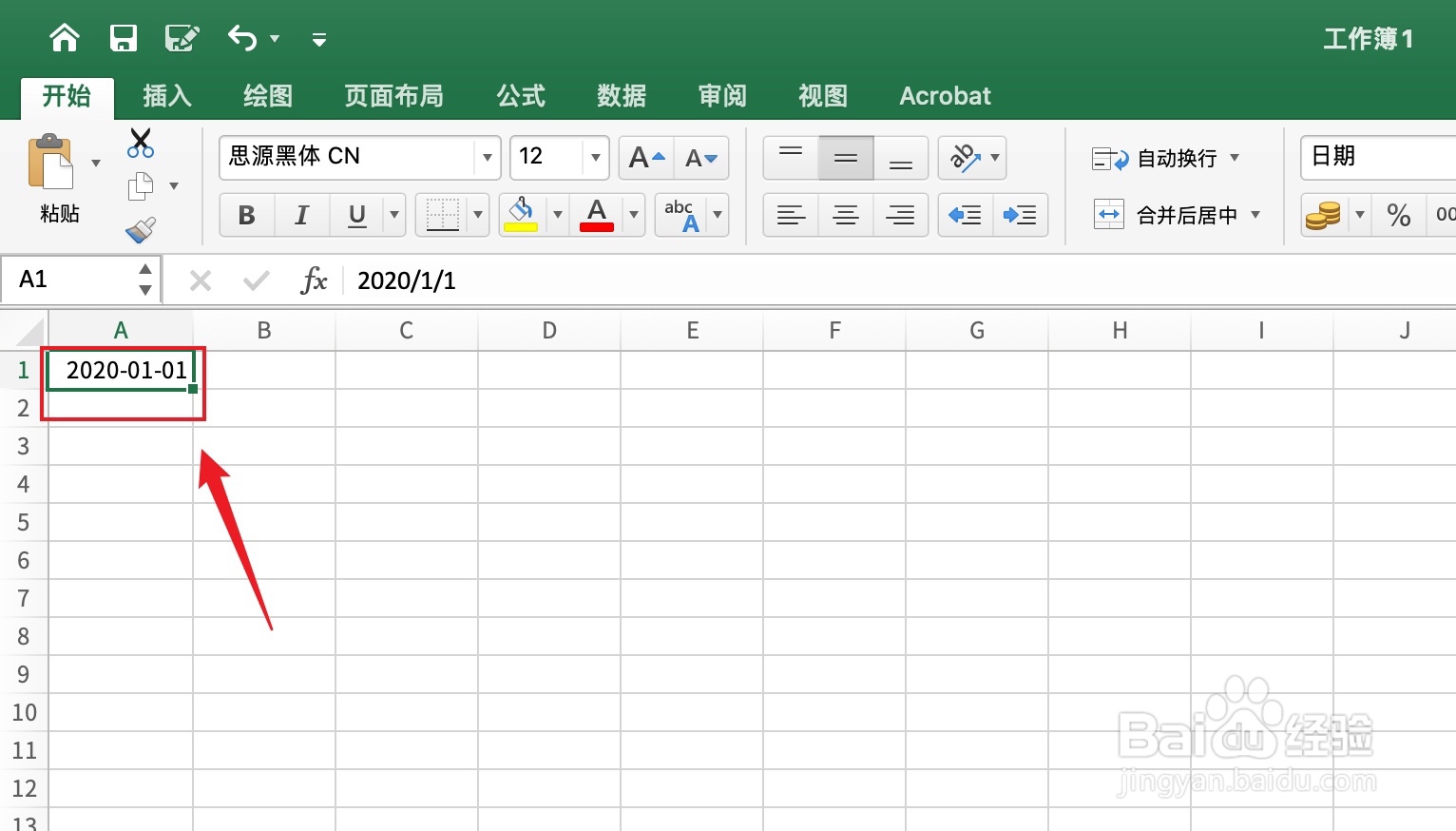Switch to the 审阅 tab
The width and height of the screenshot is (1456, 831).
pyautogui.click(x=722, y=96)
